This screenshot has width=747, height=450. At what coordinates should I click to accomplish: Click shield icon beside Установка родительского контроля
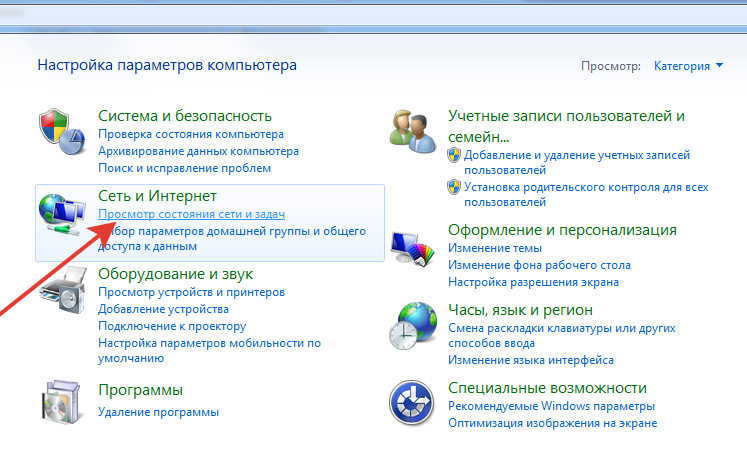click(454, 187)
